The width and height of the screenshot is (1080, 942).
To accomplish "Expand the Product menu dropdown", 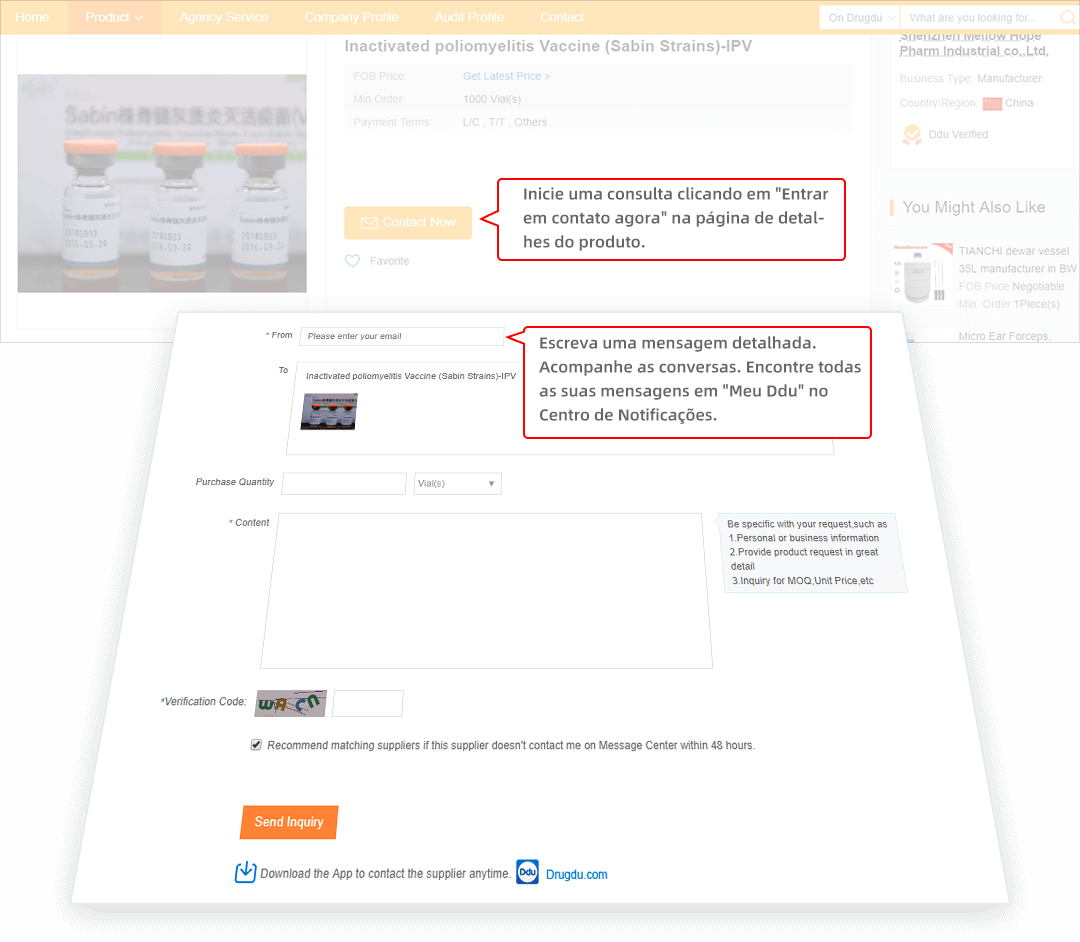I will 114,17.
